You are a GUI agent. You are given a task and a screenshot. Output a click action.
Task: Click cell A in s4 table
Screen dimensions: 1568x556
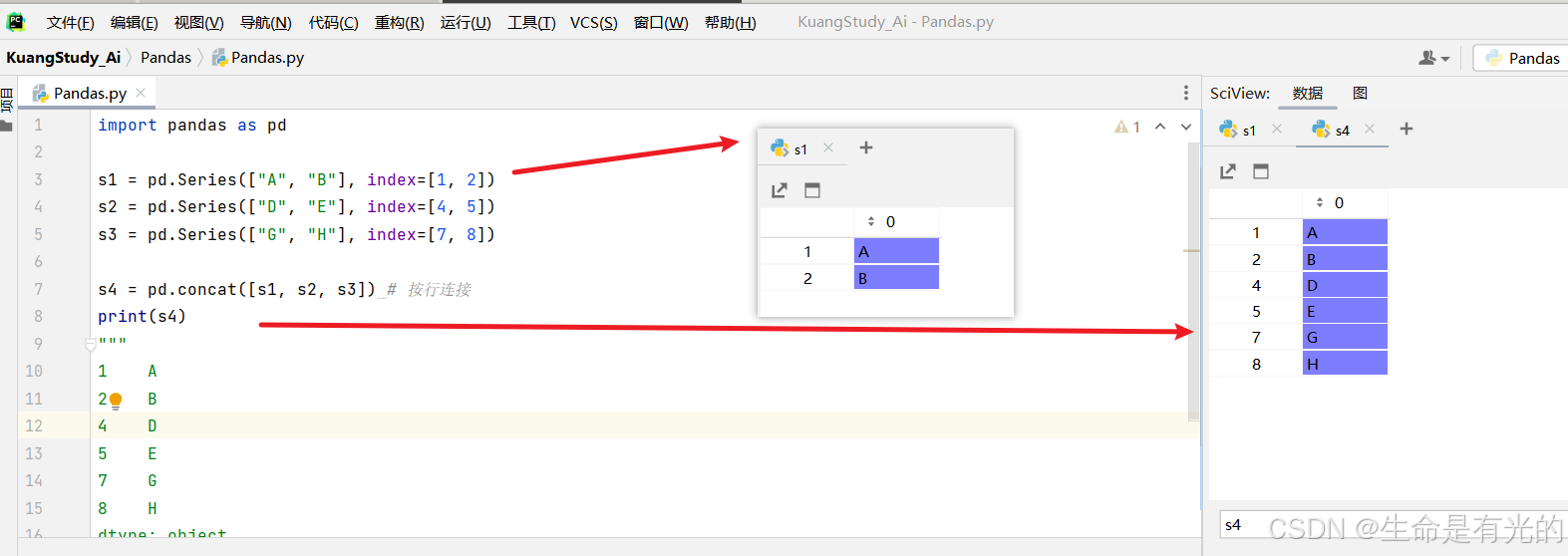coord(1345,232)
